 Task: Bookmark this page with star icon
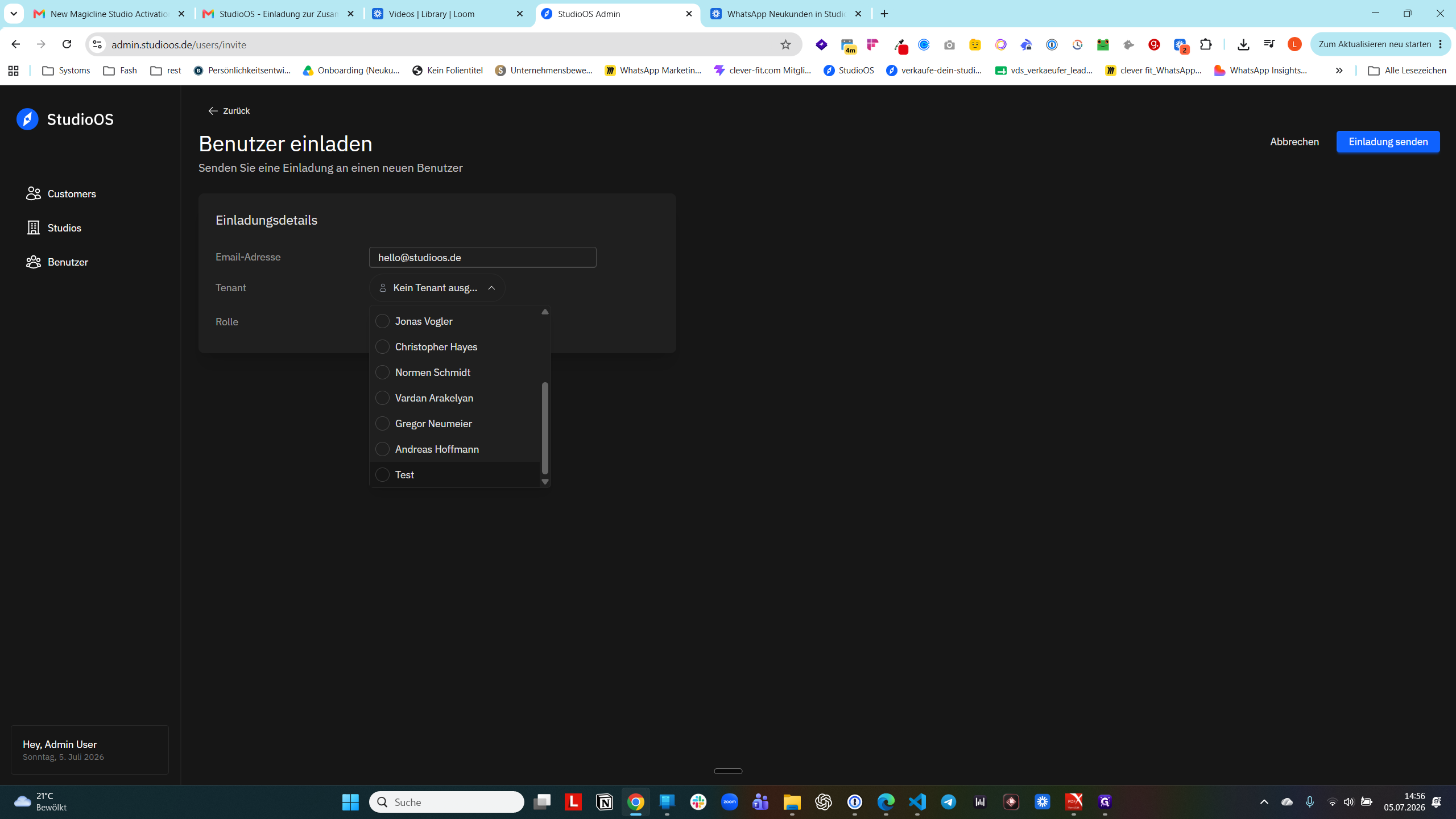785,44
